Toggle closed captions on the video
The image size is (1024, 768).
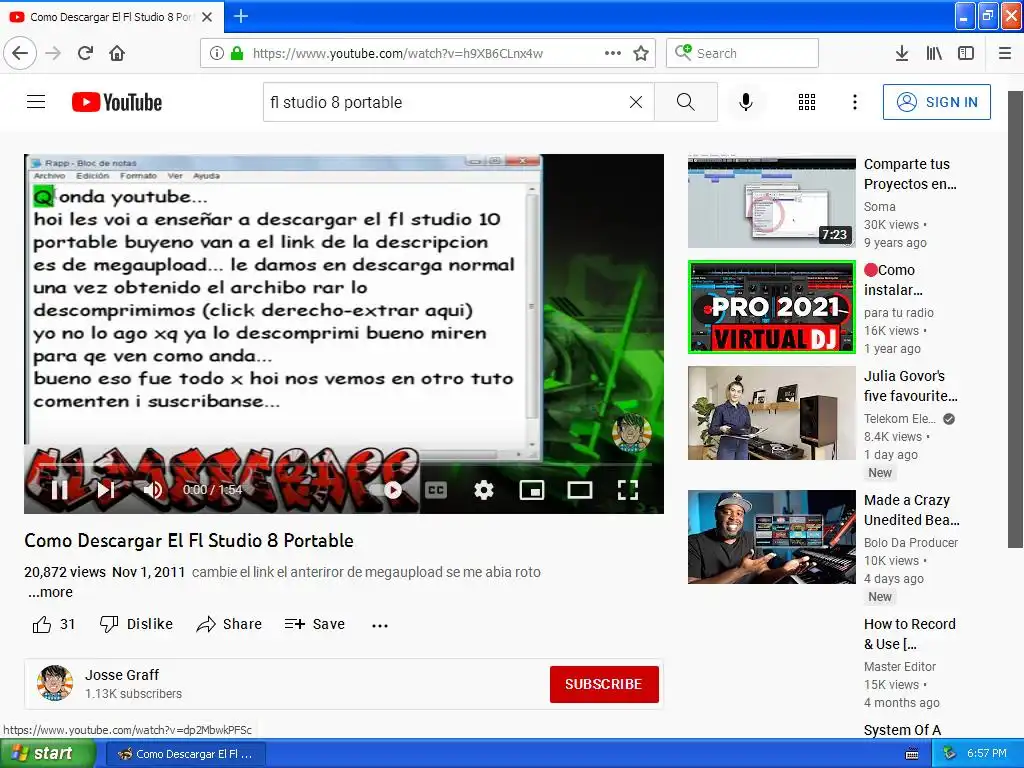(x=436, y=490)
